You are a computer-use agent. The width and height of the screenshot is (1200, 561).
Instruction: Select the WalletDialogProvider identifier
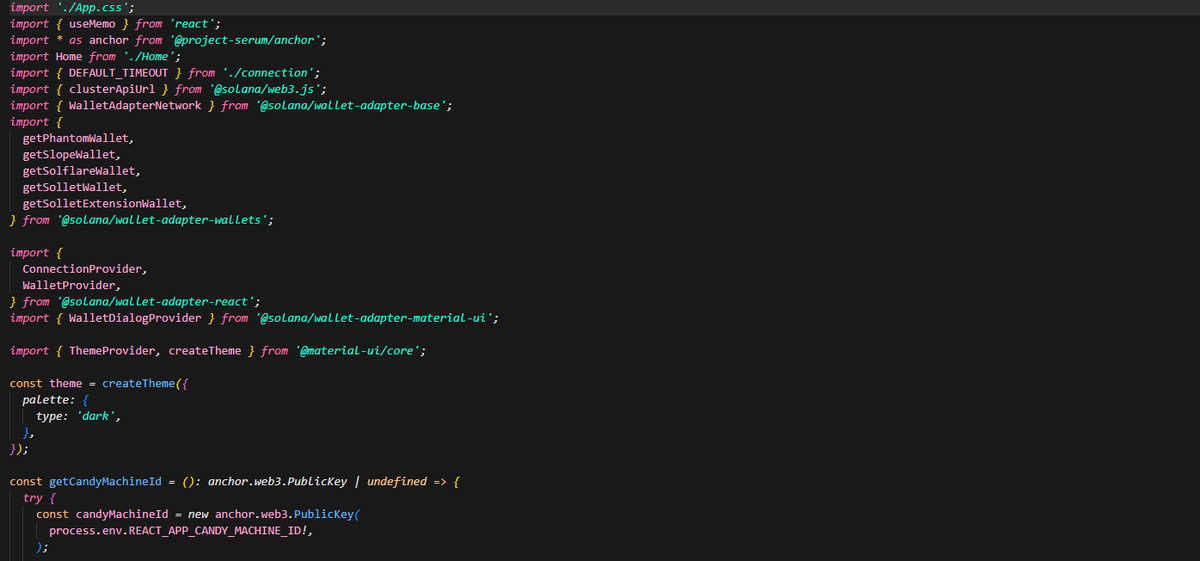(135, 317)
